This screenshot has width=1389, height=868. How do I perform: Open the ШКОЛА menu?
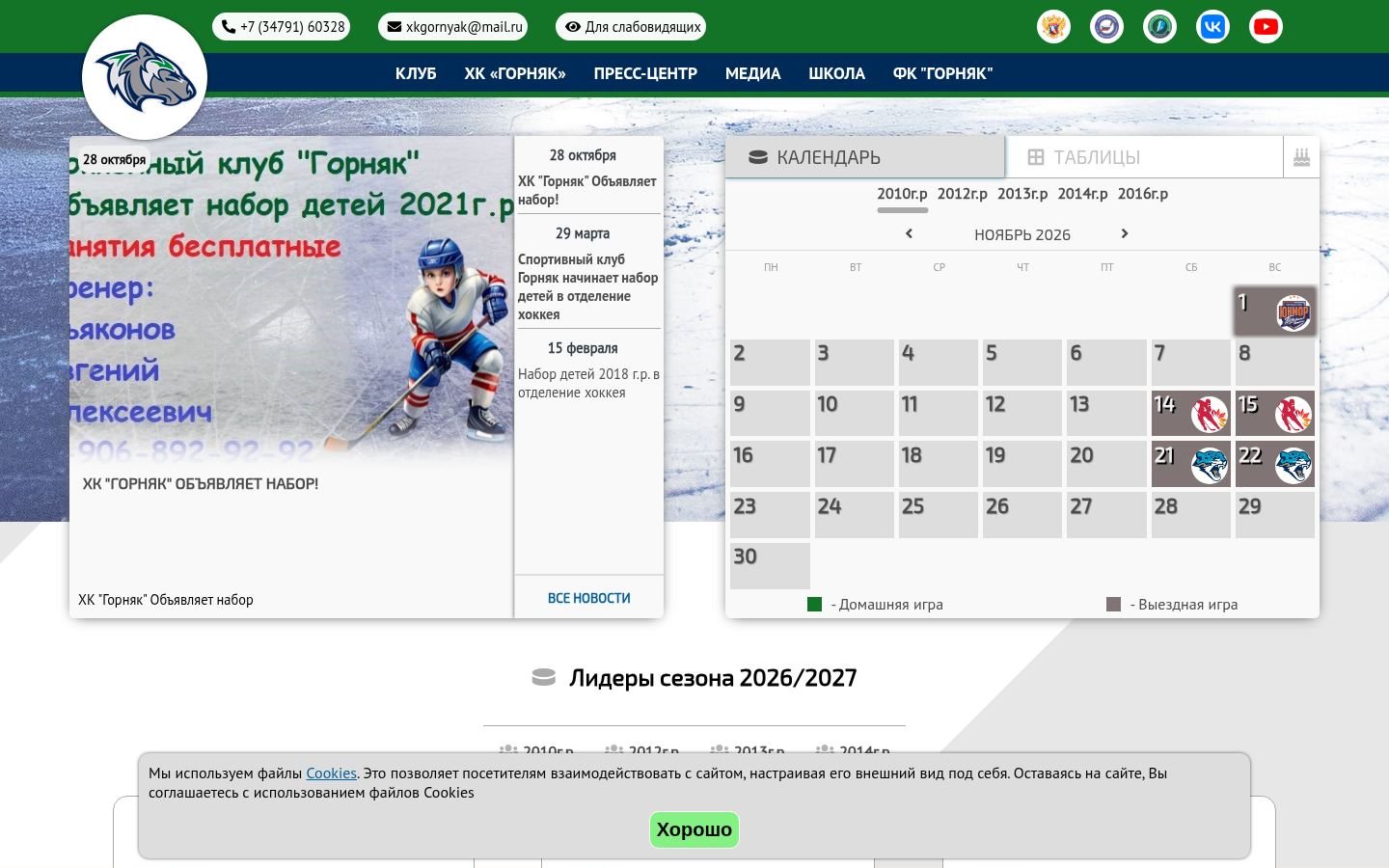tap(836, 73)
